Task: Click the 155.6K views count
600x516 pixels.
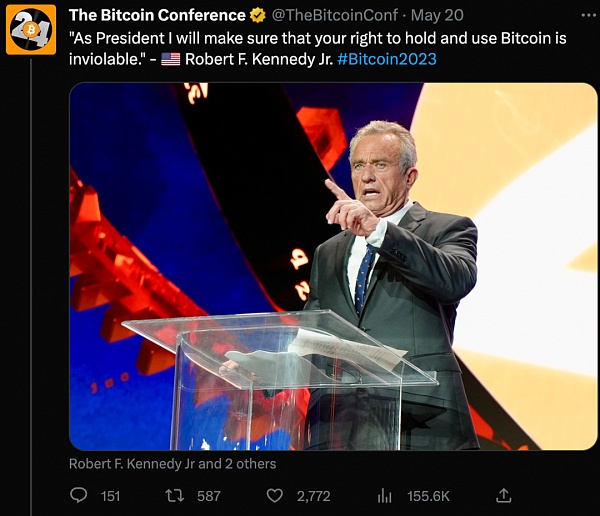Action: click(428, 496)
